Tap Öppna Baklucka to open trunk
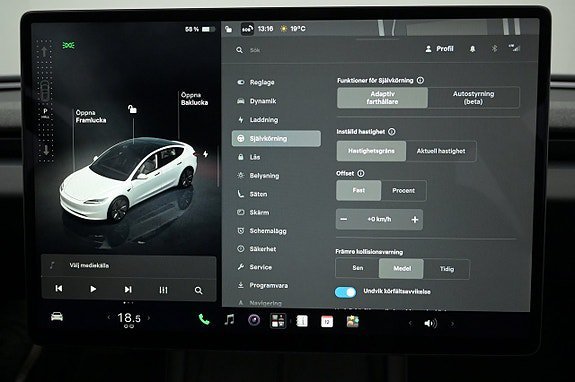Image resolution: width=575 pixels, height=382 pixels. pos(194,99)
